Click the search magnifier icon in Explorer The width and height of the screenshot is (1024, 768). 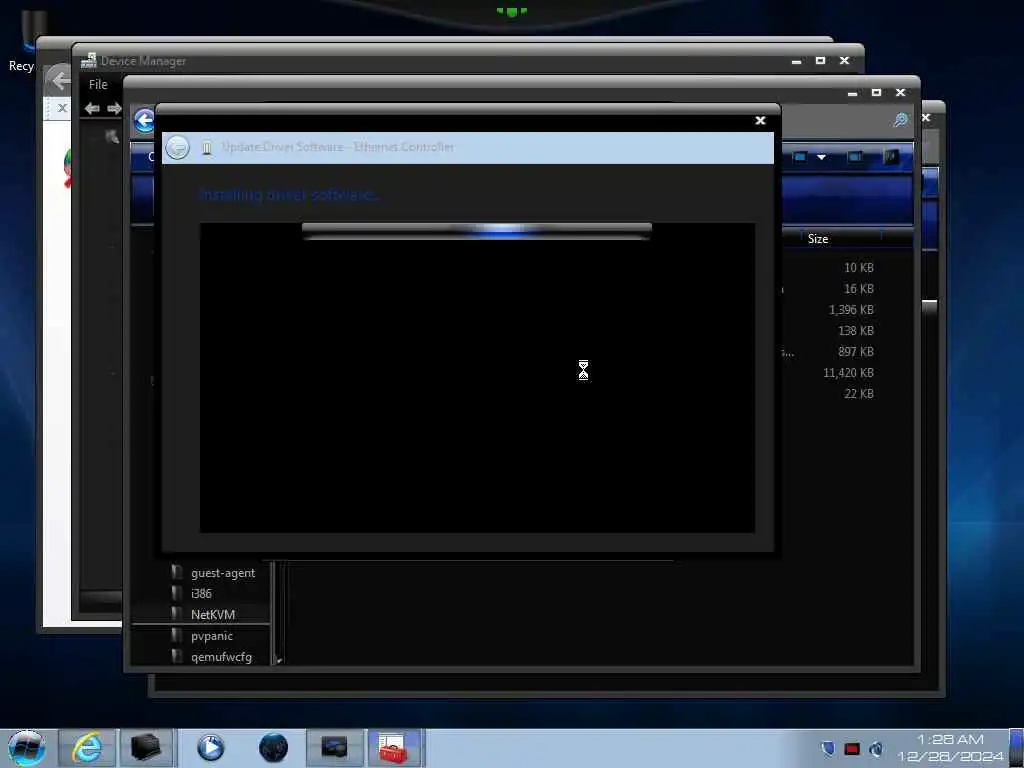pos(901,120)
